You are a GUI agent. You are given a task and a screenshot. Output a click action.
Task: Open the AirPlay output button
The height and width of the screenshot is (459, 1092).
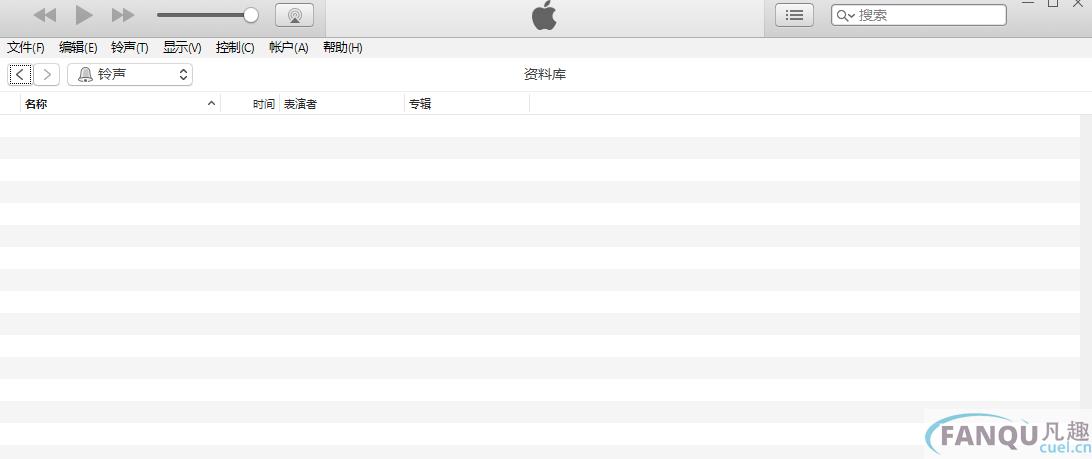[295, 15]
